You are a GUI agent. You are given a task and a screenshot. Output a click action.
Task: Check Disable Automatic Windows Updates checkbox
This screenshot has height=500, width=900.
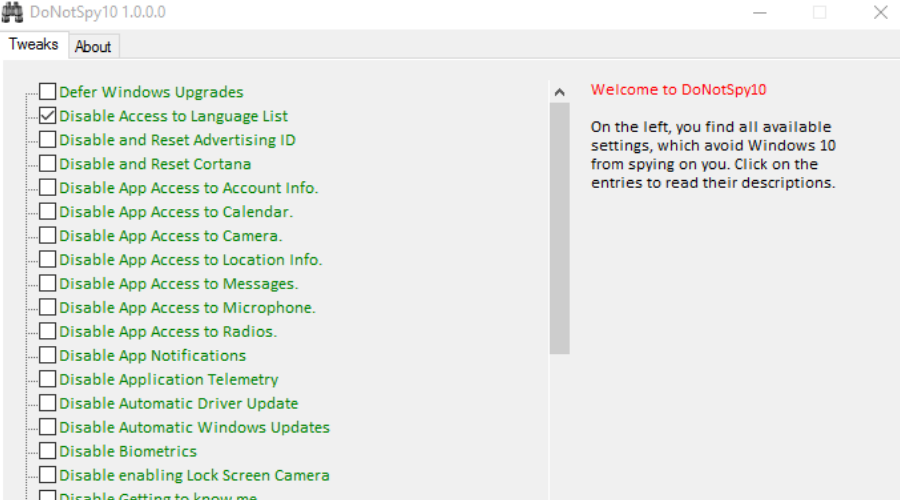tap(48, 427)
